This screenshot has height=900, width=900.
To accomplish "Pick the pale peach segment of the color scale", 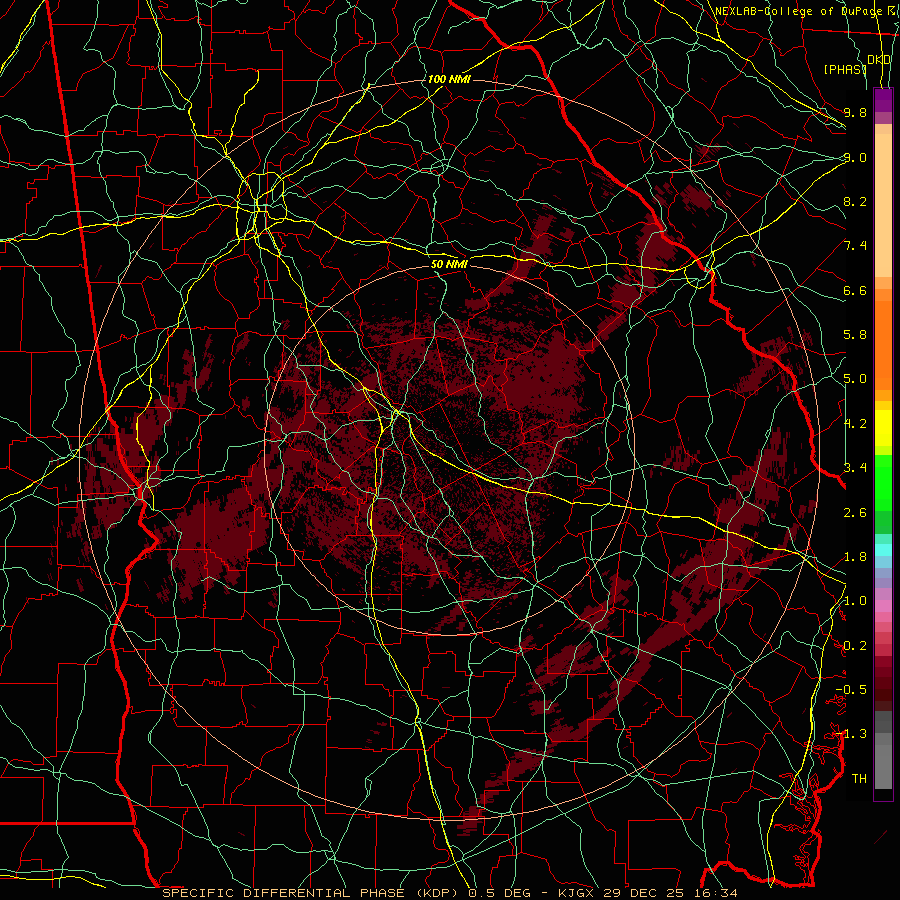I will pos(883,207).
